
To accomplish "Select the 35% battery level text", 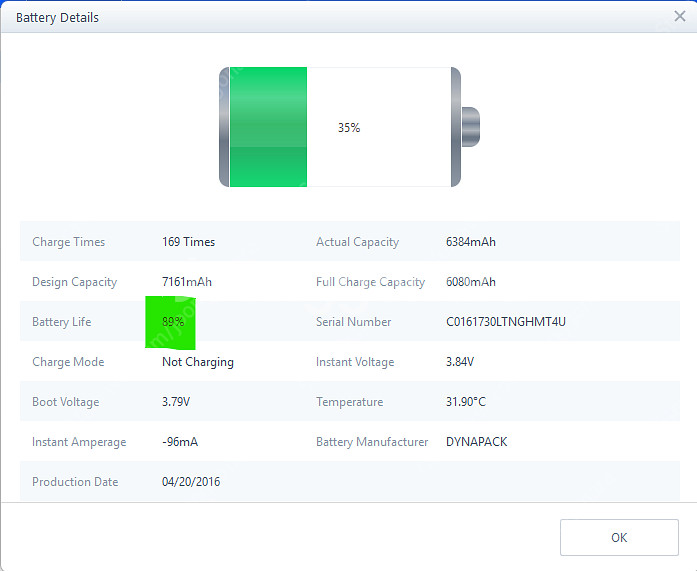I will [349, 128].
